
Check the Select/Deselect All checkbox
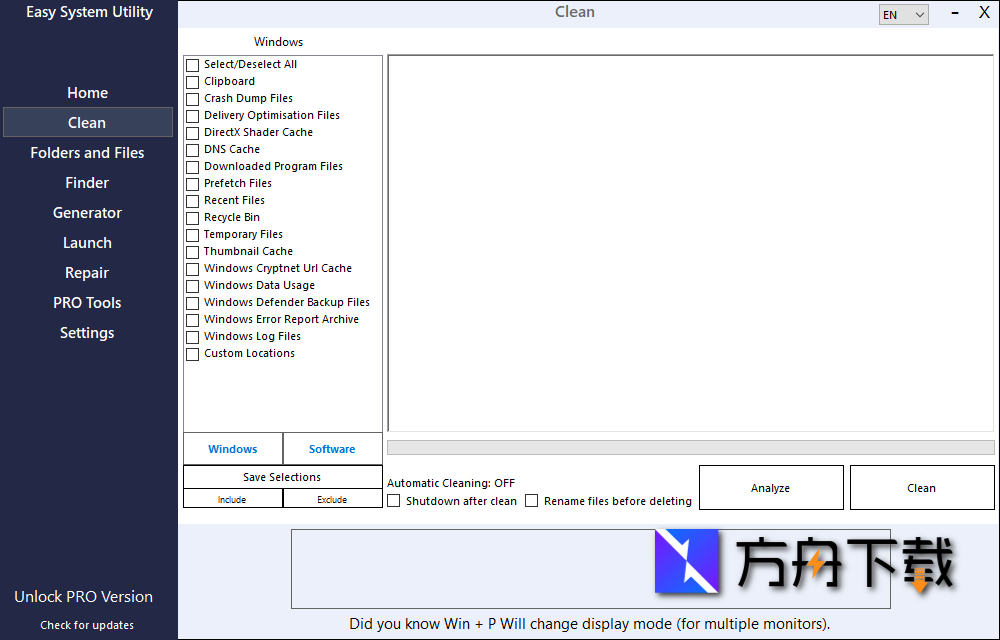pos(191,64)
